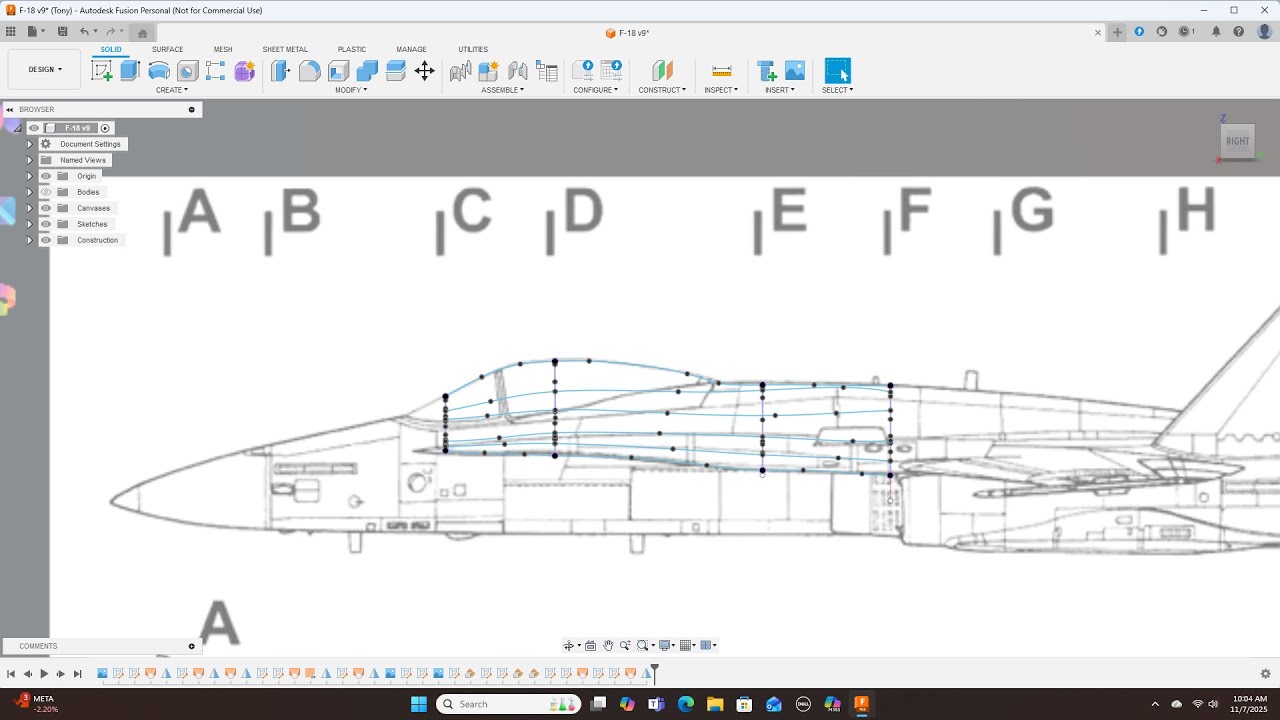Click the Save icon
Screen dimensions: 1280x720
(x=62, y=32)
